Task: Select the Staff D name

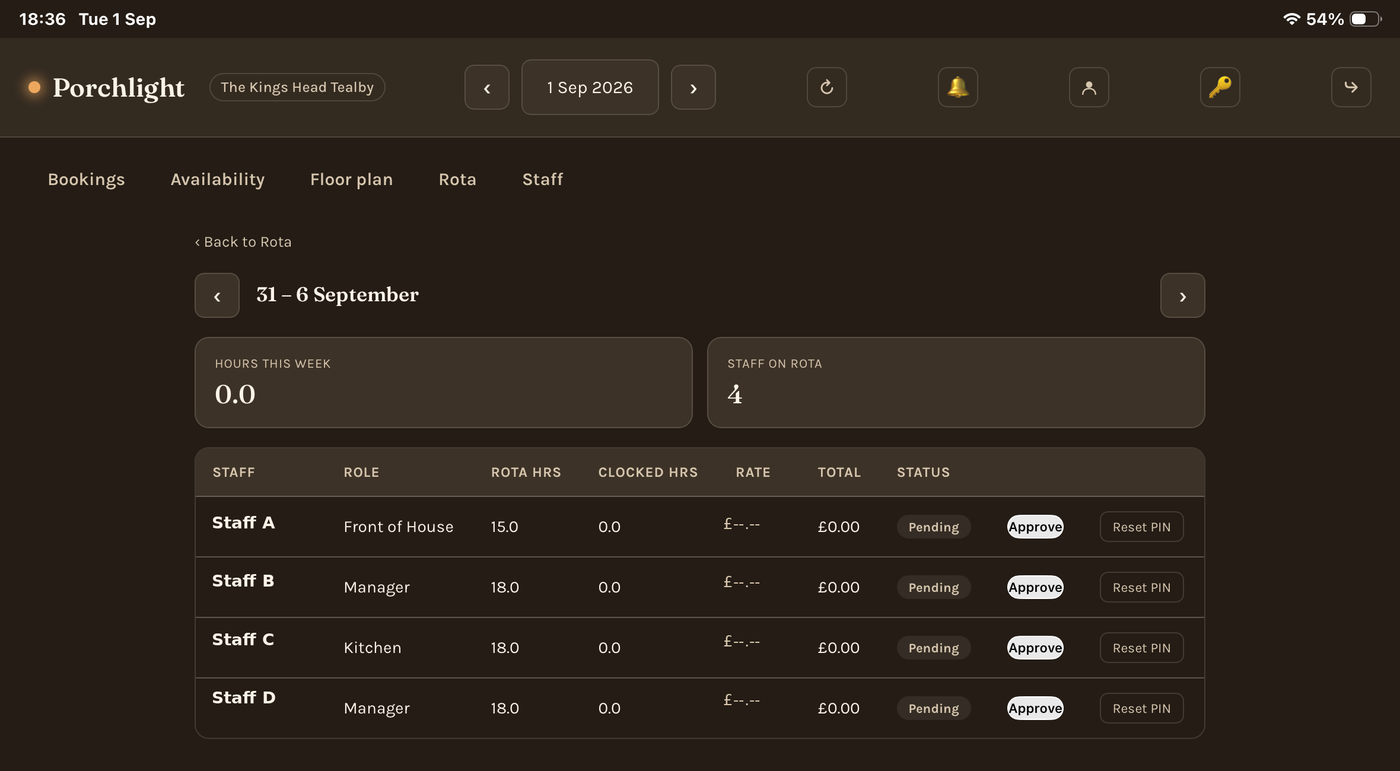Action: click(x=244, y=697)
